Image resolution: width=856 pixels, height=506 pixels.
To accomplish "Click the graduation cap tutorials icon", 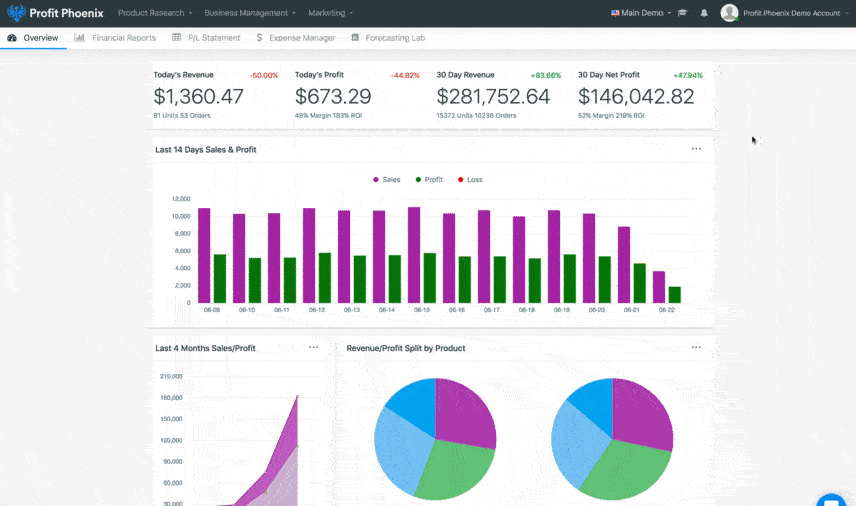I will [x=683, y=13].
